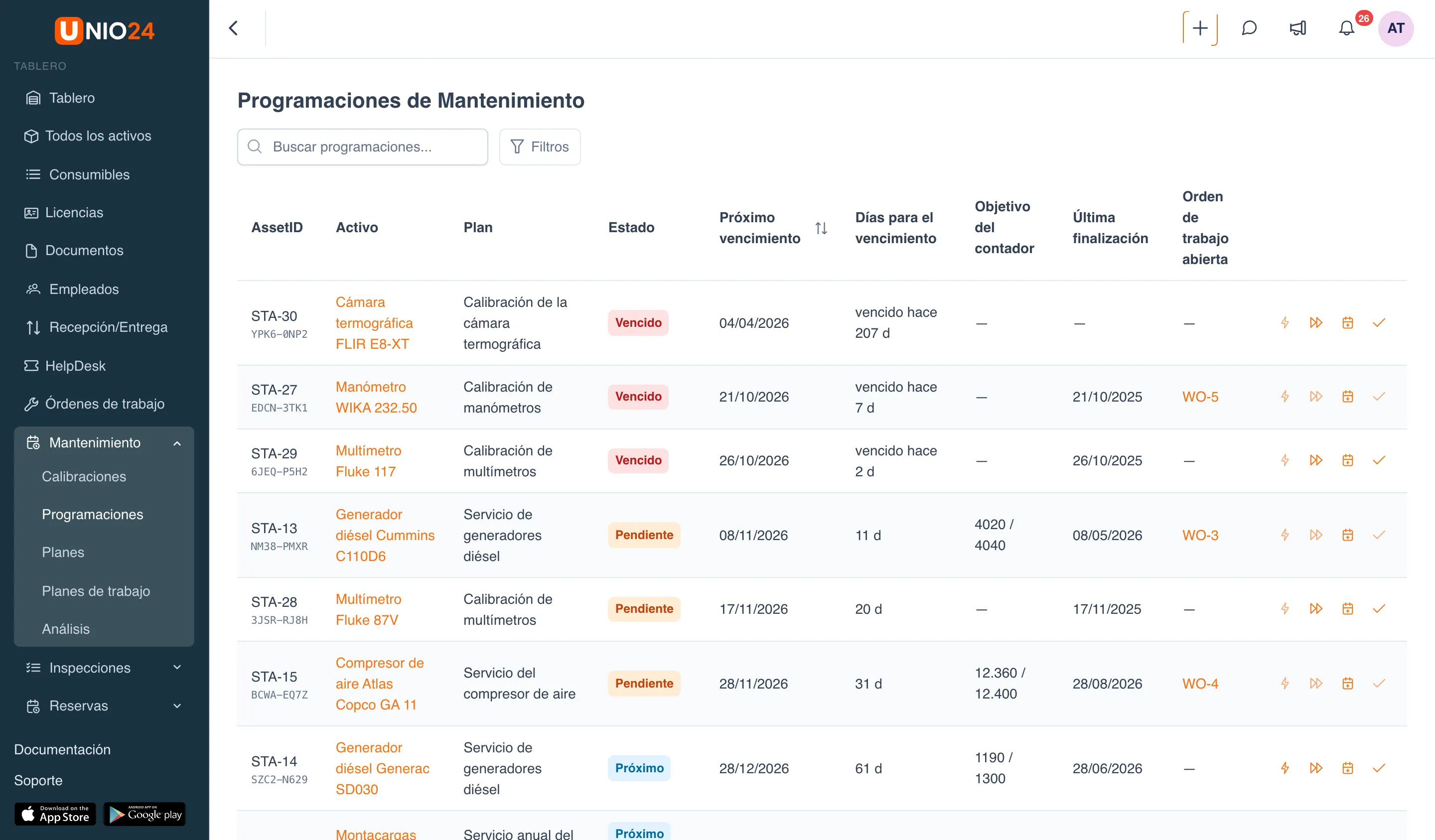Open work order WO-5 link
The height and width of the screenshot is (840, 1435).
click(1200, 397)
